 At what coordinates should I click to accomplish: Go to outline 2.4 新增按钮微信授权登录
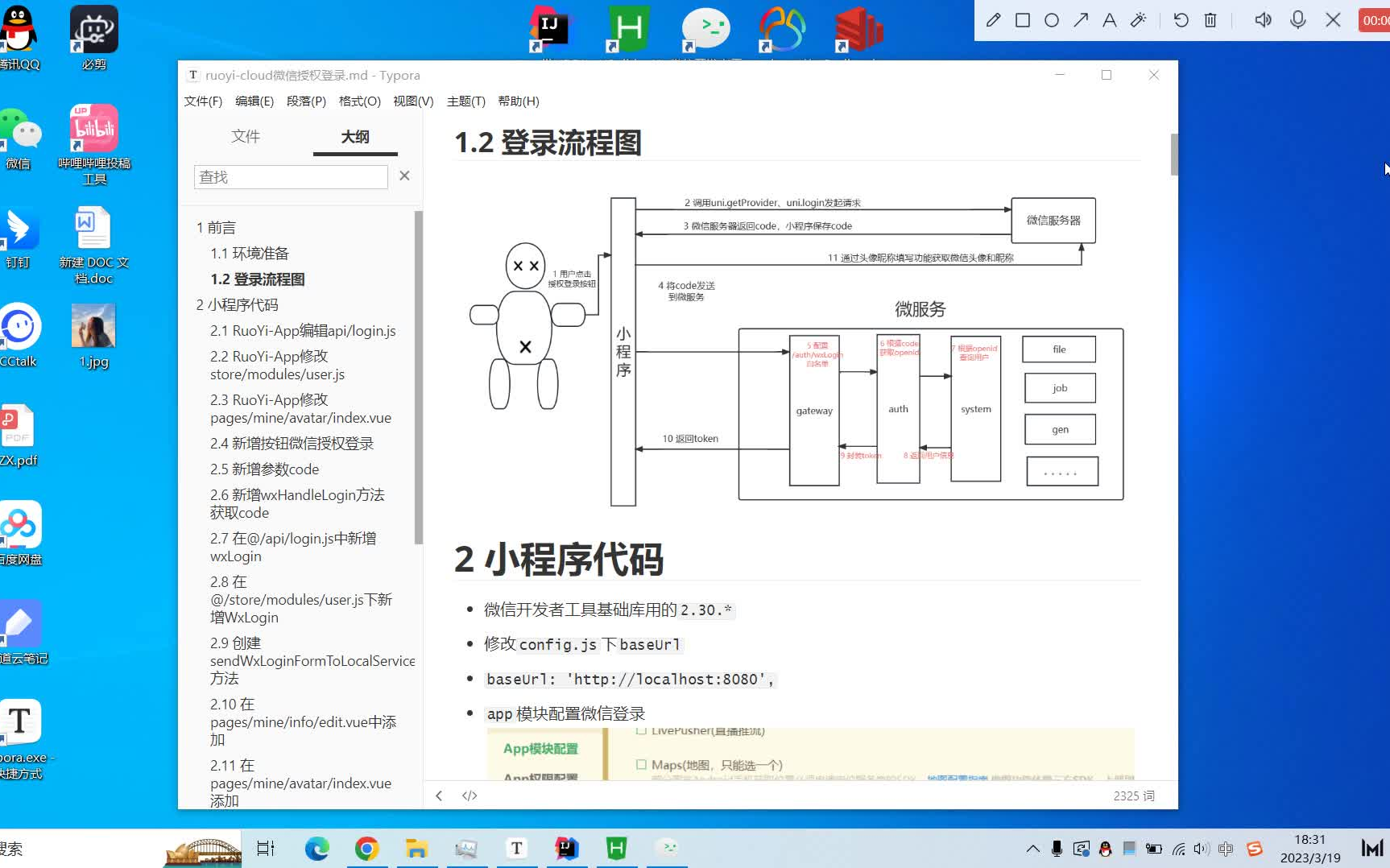click(292, 444)
